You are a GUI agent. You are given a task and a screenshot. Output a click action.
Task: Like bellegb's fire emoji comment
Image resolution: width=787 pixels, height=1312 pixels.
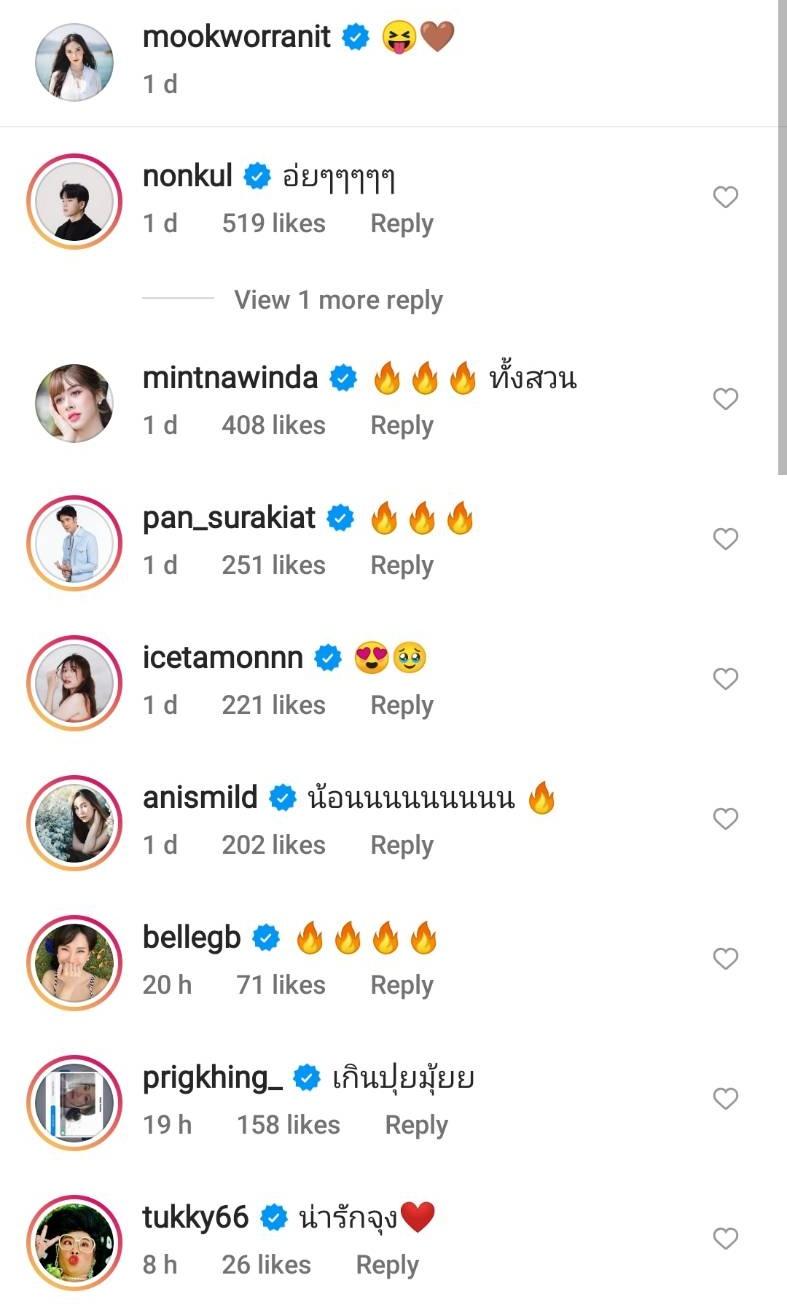pos(725,959)
